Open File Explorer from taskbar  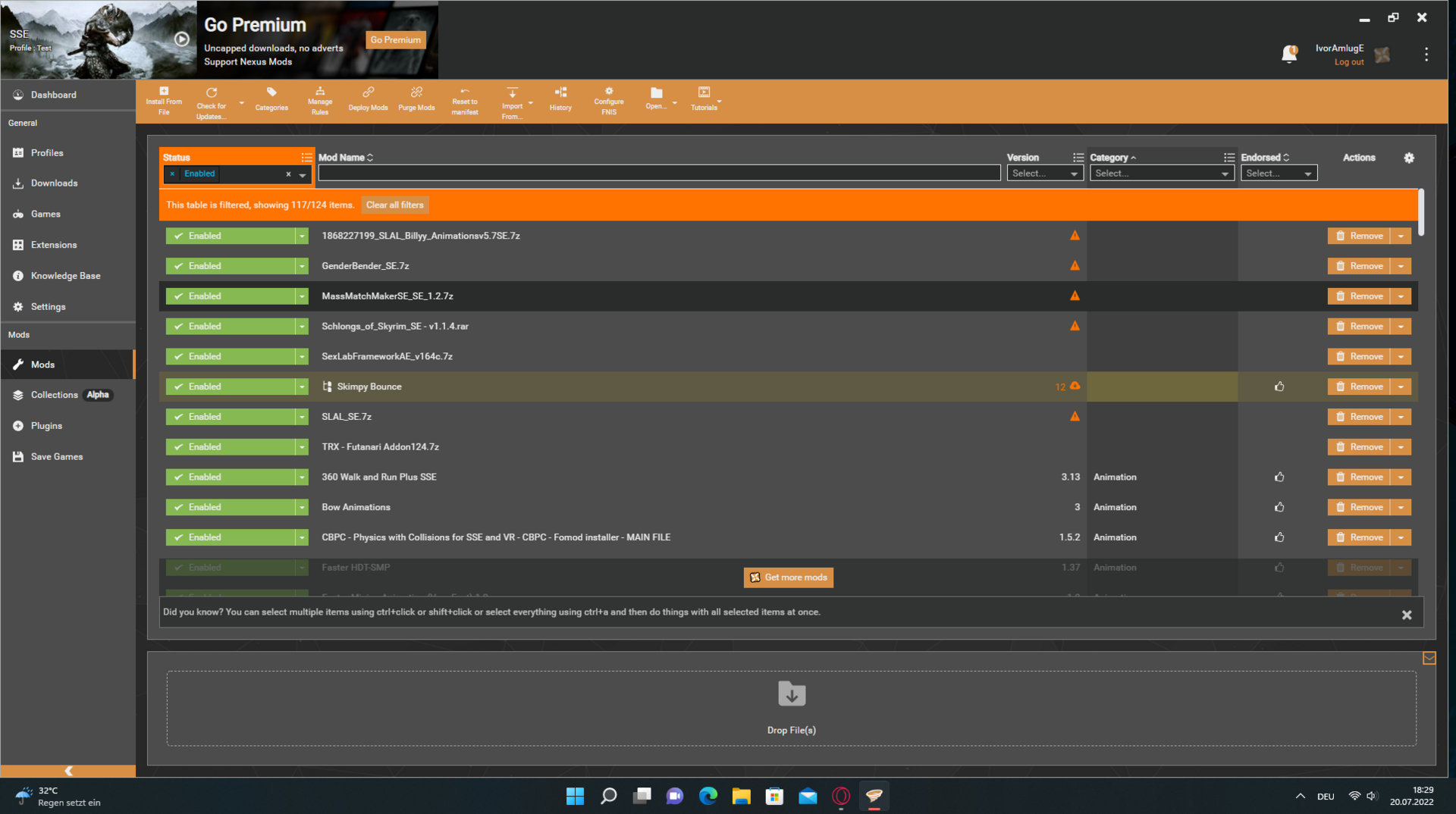[x=741, y=796]
